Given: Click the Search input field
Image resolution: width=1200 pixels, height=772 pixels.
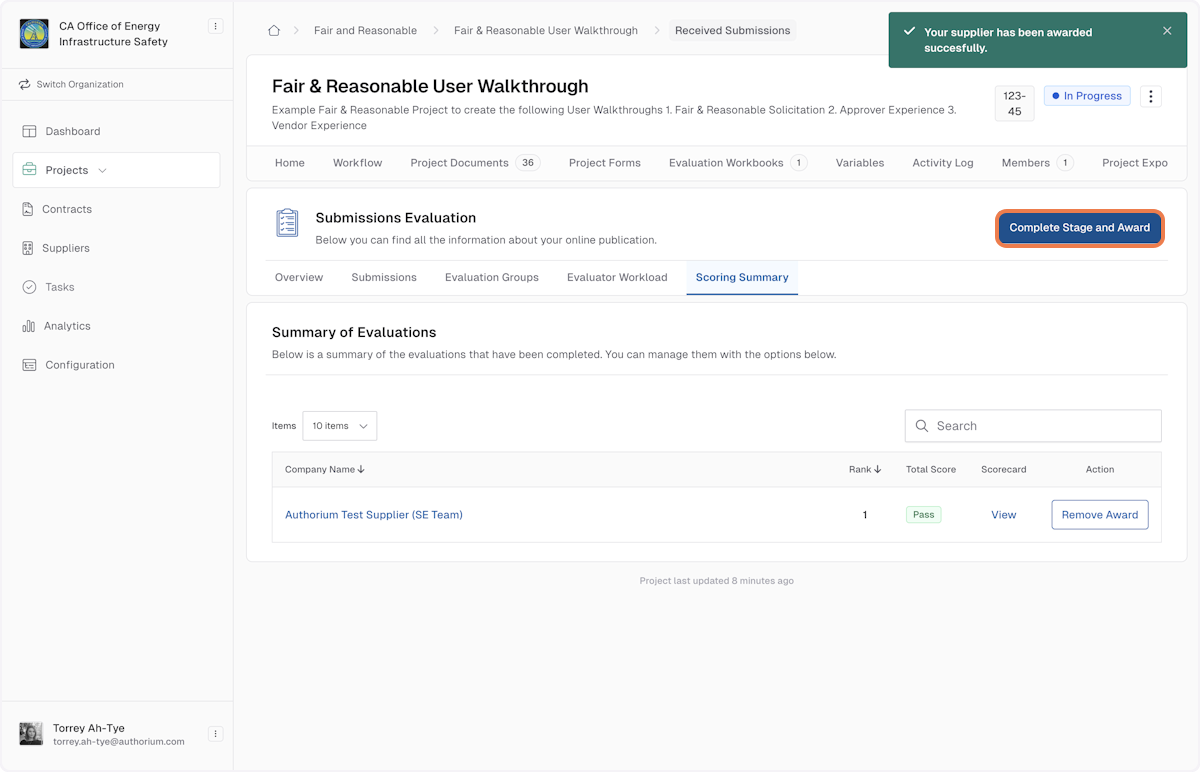Looking at the screenshot, I should (1033, 426).
